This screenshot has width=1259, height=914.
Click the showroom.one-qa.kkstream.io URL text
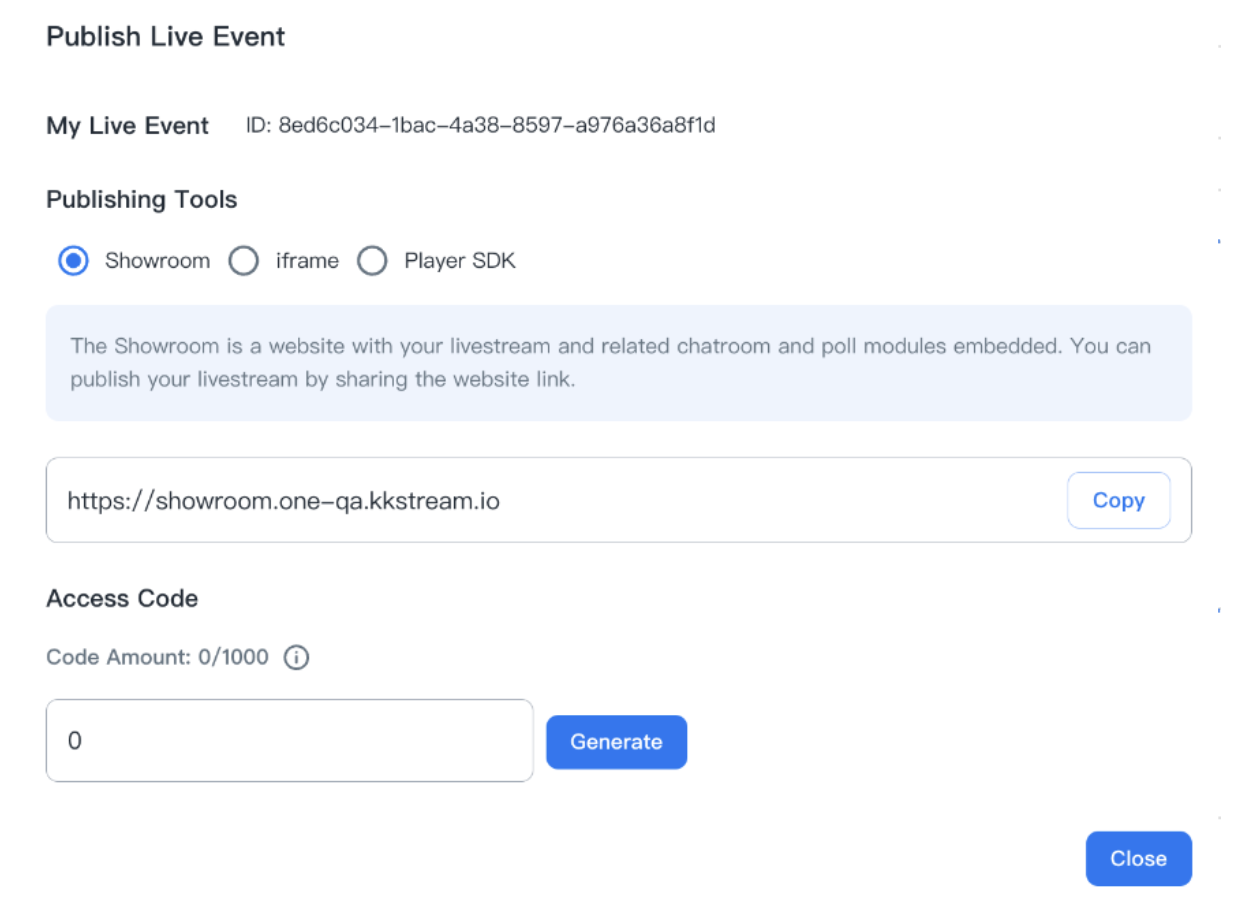point(283,501)
